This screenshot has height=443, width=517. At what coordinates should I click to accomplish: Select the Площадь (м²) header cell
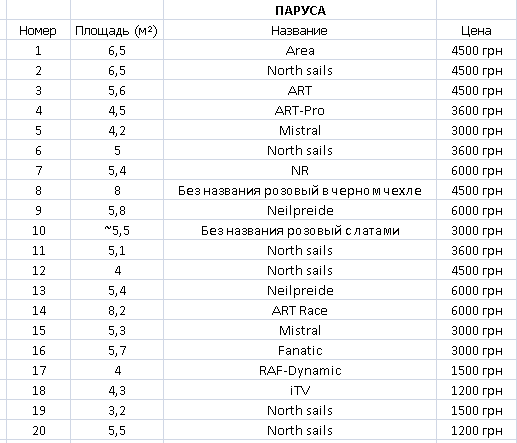117,30
